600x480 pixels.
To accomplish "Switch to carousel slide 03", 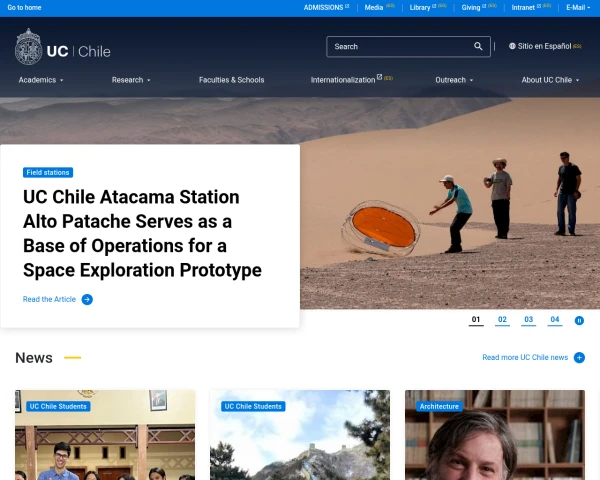I will coord(528,320).
